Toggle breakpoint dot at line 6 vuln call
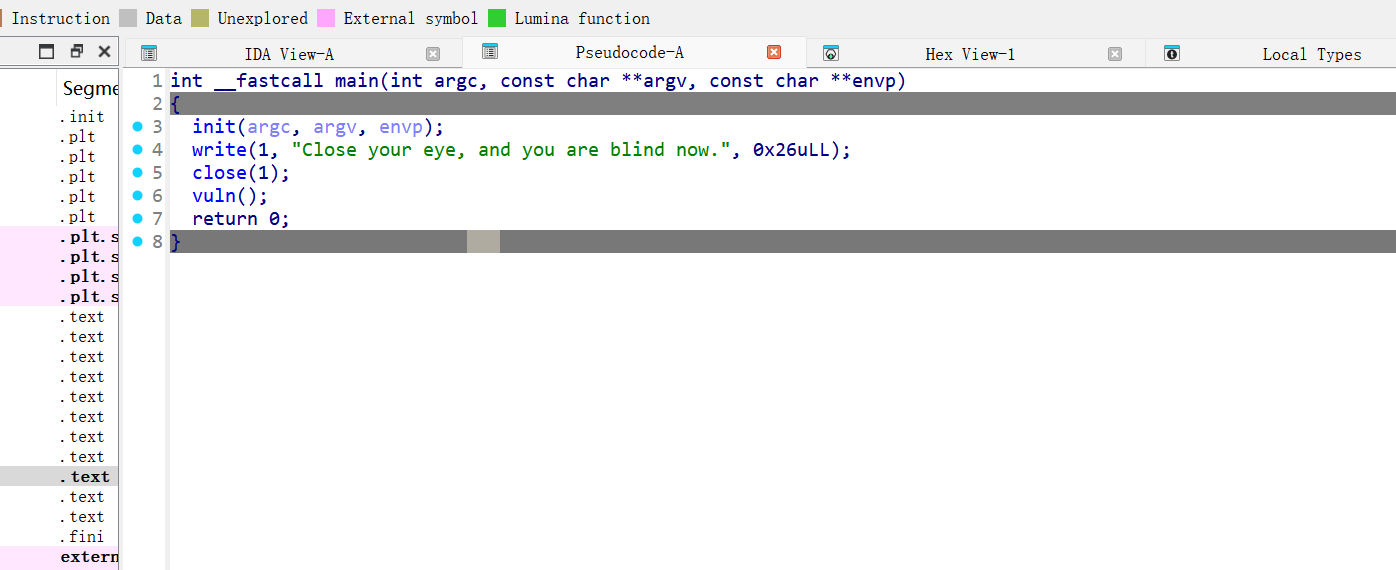The width and height of the screenshot is (1396, 570). pos(138,195)
